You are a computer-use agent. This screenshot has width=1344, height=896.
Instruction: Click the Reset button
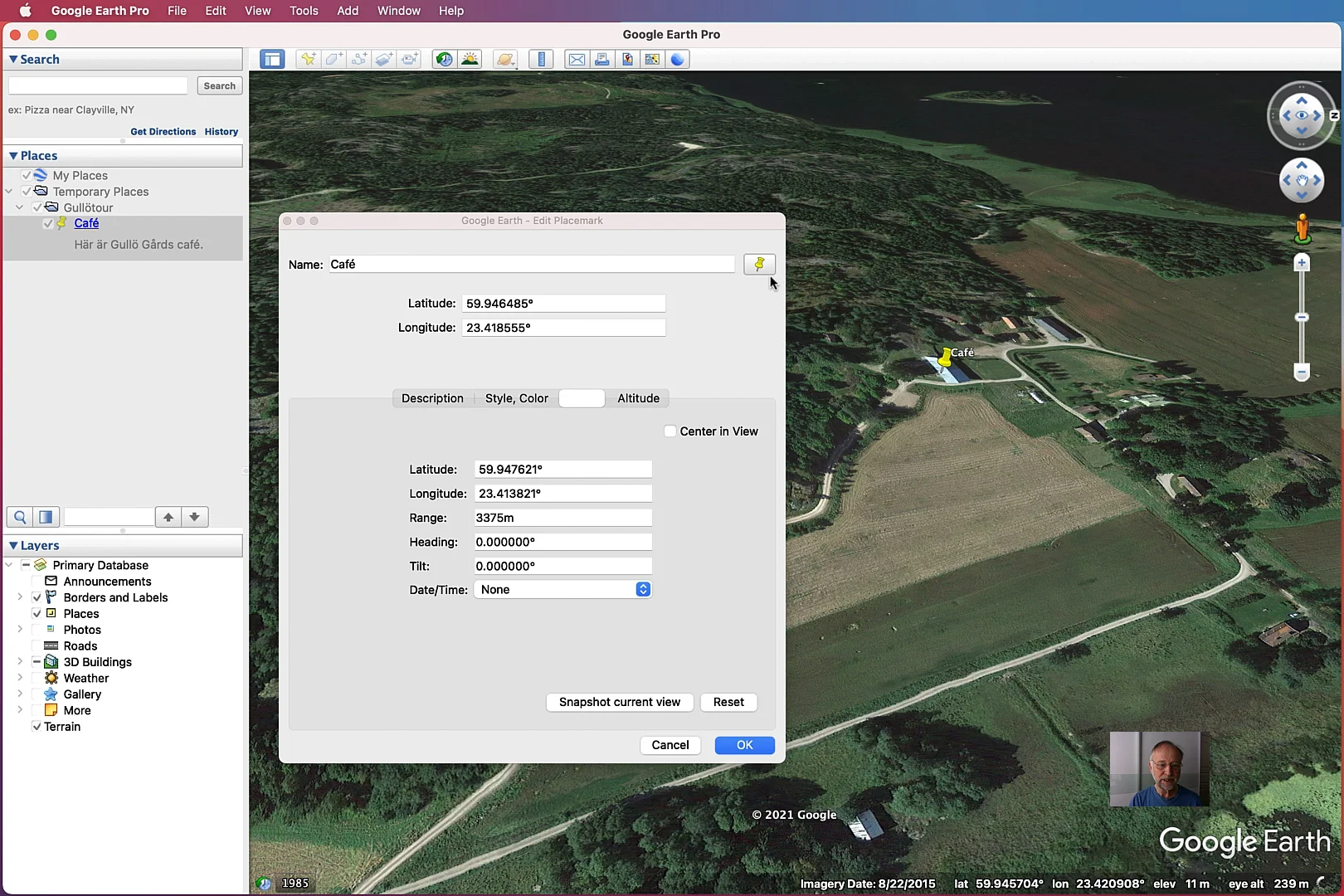(728, 702)
